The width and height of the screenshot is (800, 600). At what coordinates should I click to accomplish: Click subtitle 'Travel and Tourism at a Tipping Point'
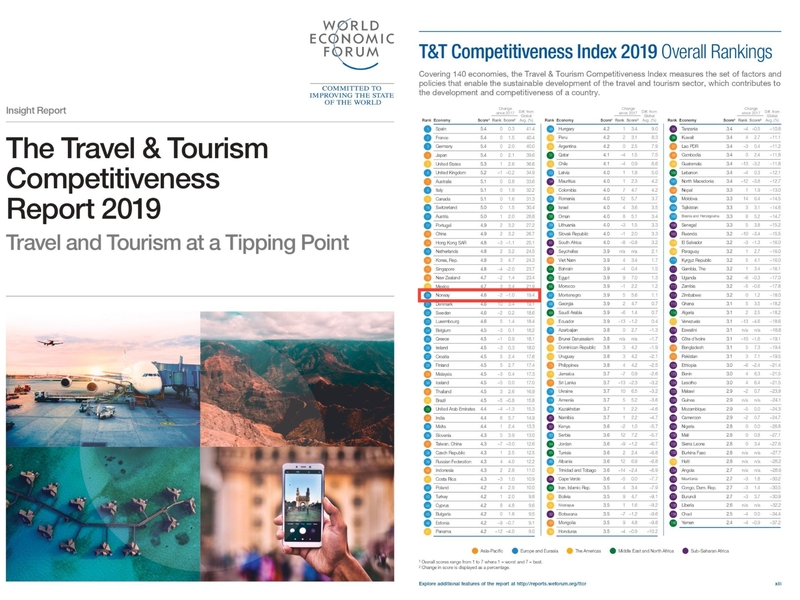point(178,243)
